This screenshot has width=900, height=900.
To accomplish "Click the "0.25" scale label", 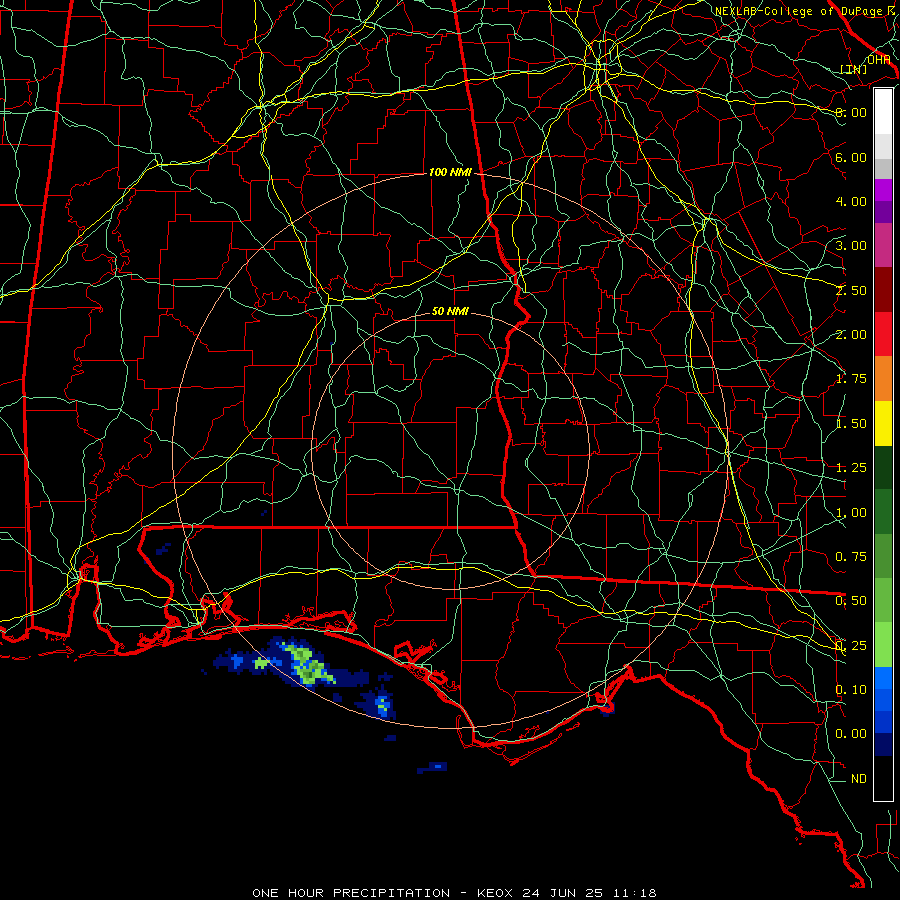I will 851,646.
